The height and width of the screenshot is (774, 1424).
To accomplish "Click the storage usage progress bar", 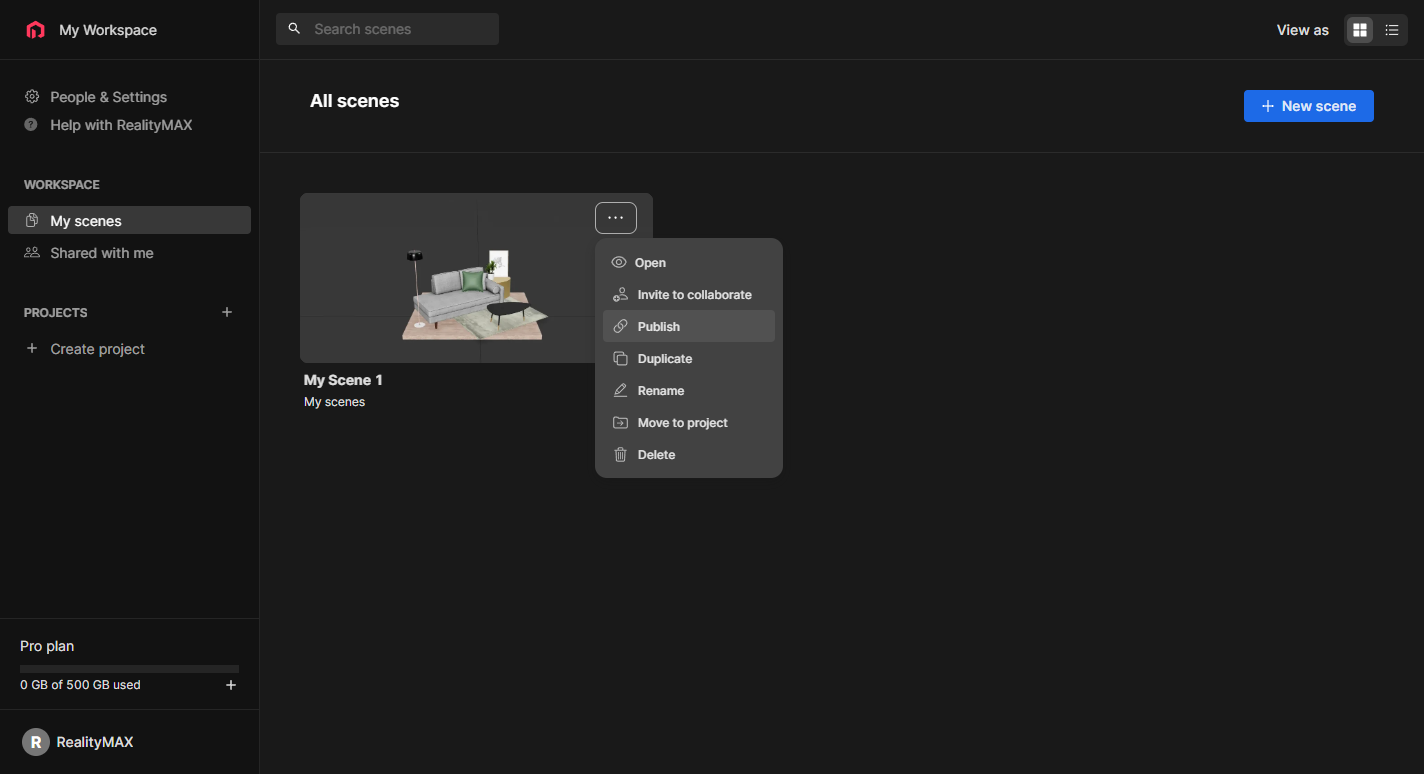I will 129,667.
